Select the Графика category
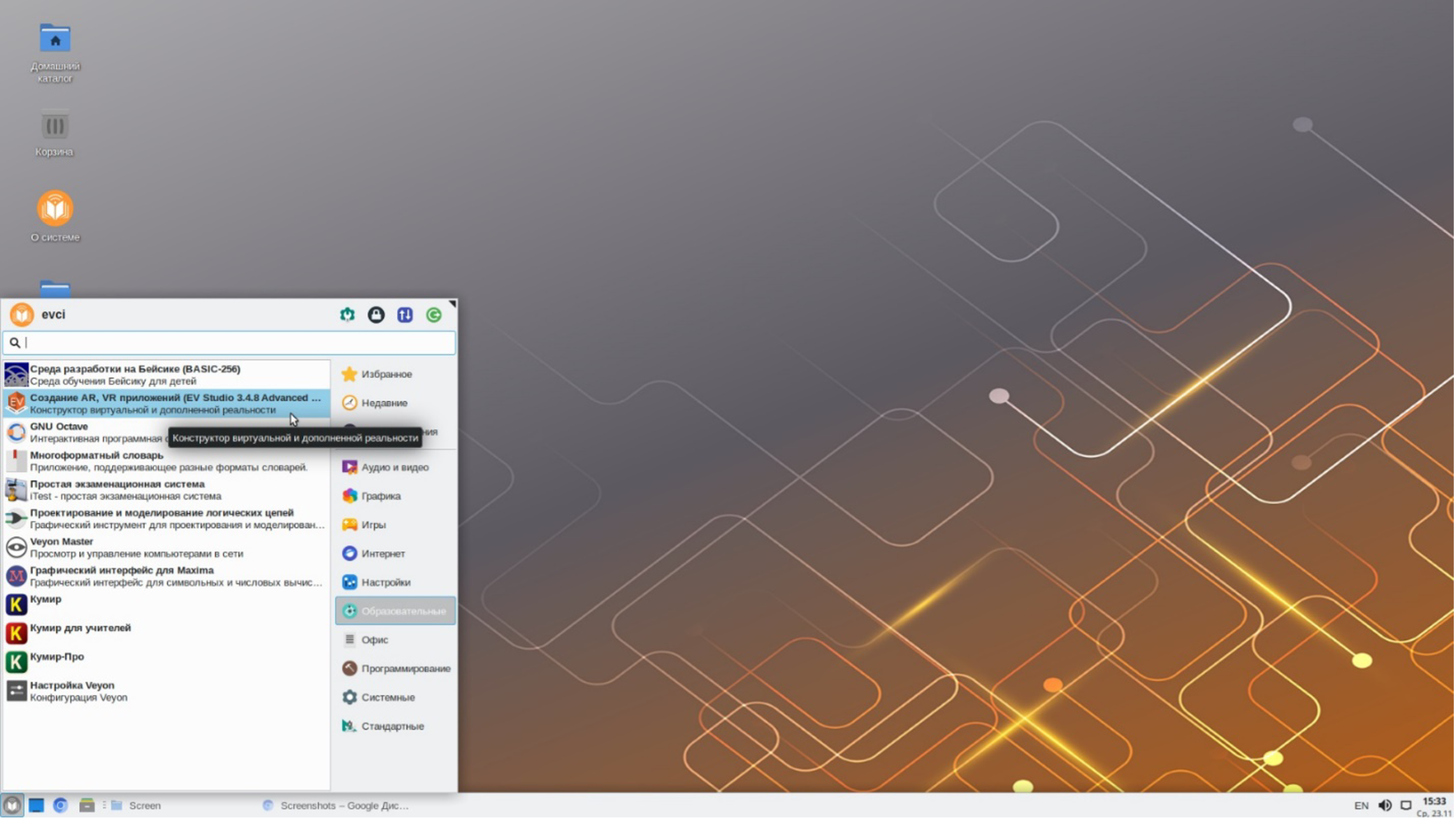Viewport: 1456px width, 820px height. click(x=381, y=496)
